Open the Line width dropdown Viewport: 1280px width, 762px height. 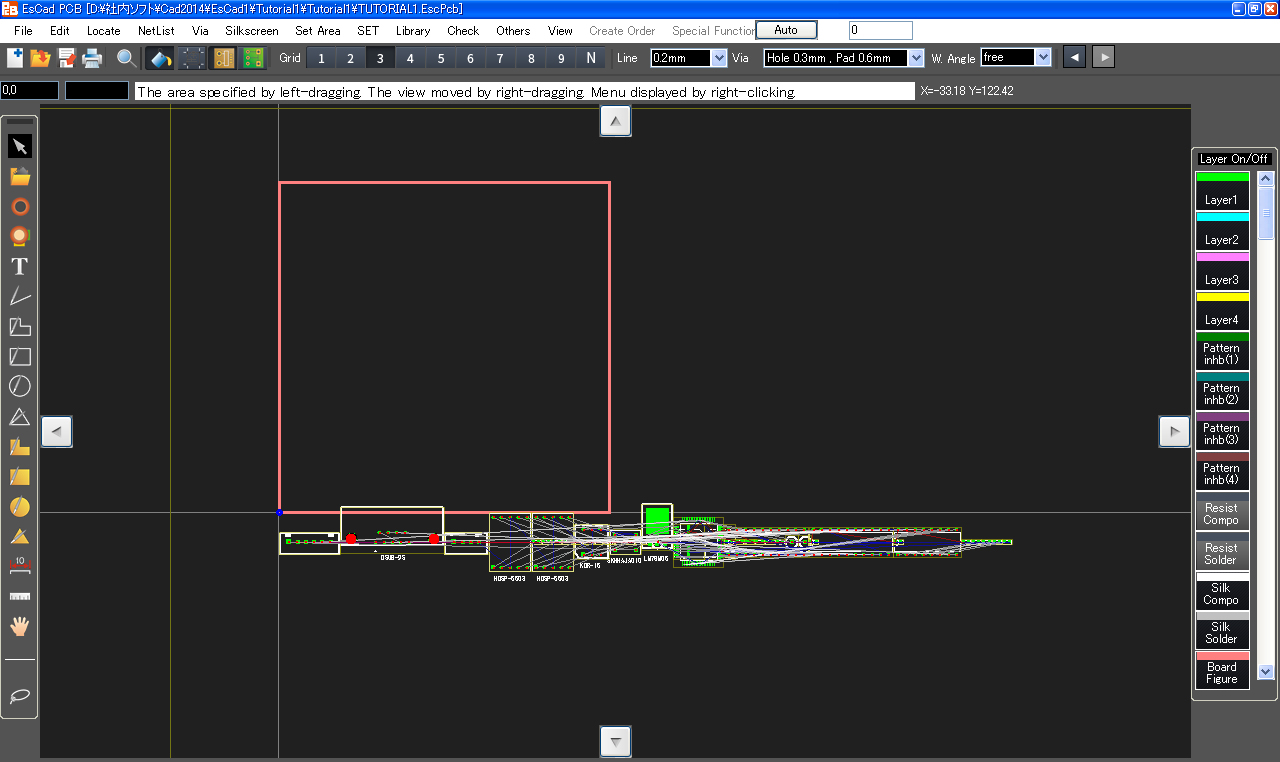[x=719, y=58]
